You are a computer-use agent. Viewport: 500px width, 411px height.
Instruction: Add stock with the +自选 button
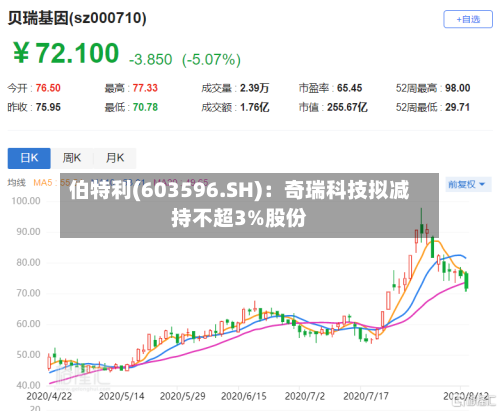point(468,19)
